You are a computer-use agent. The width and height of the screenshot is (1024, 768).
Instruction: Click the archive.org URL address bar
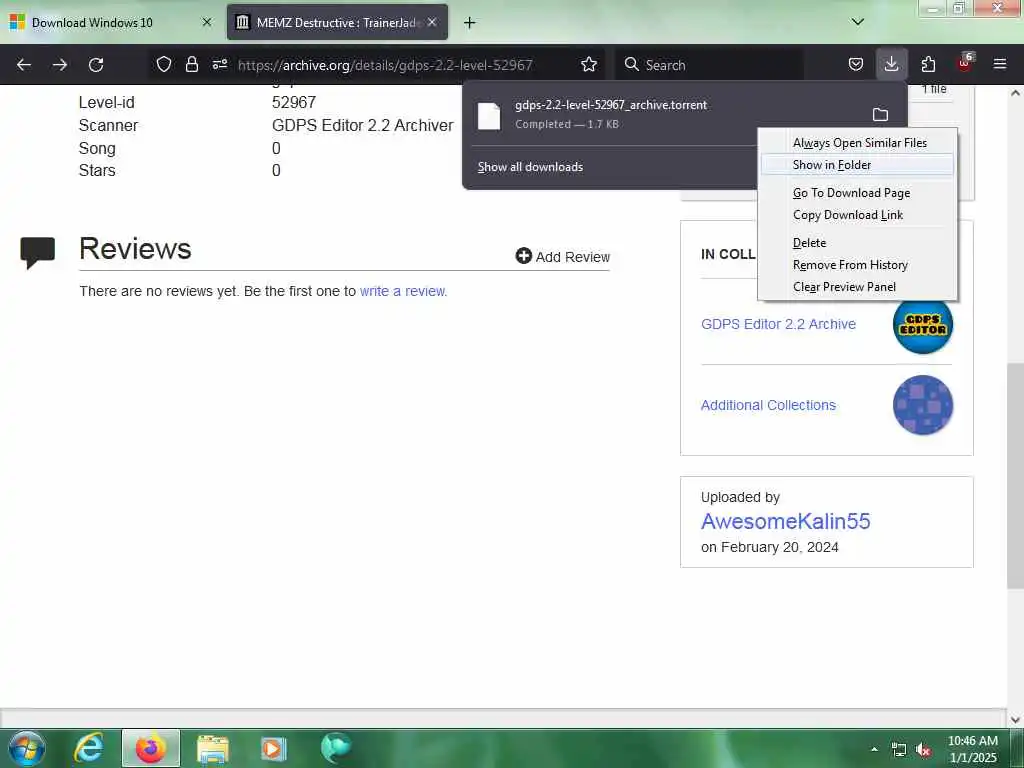click(x=385, y=65)
